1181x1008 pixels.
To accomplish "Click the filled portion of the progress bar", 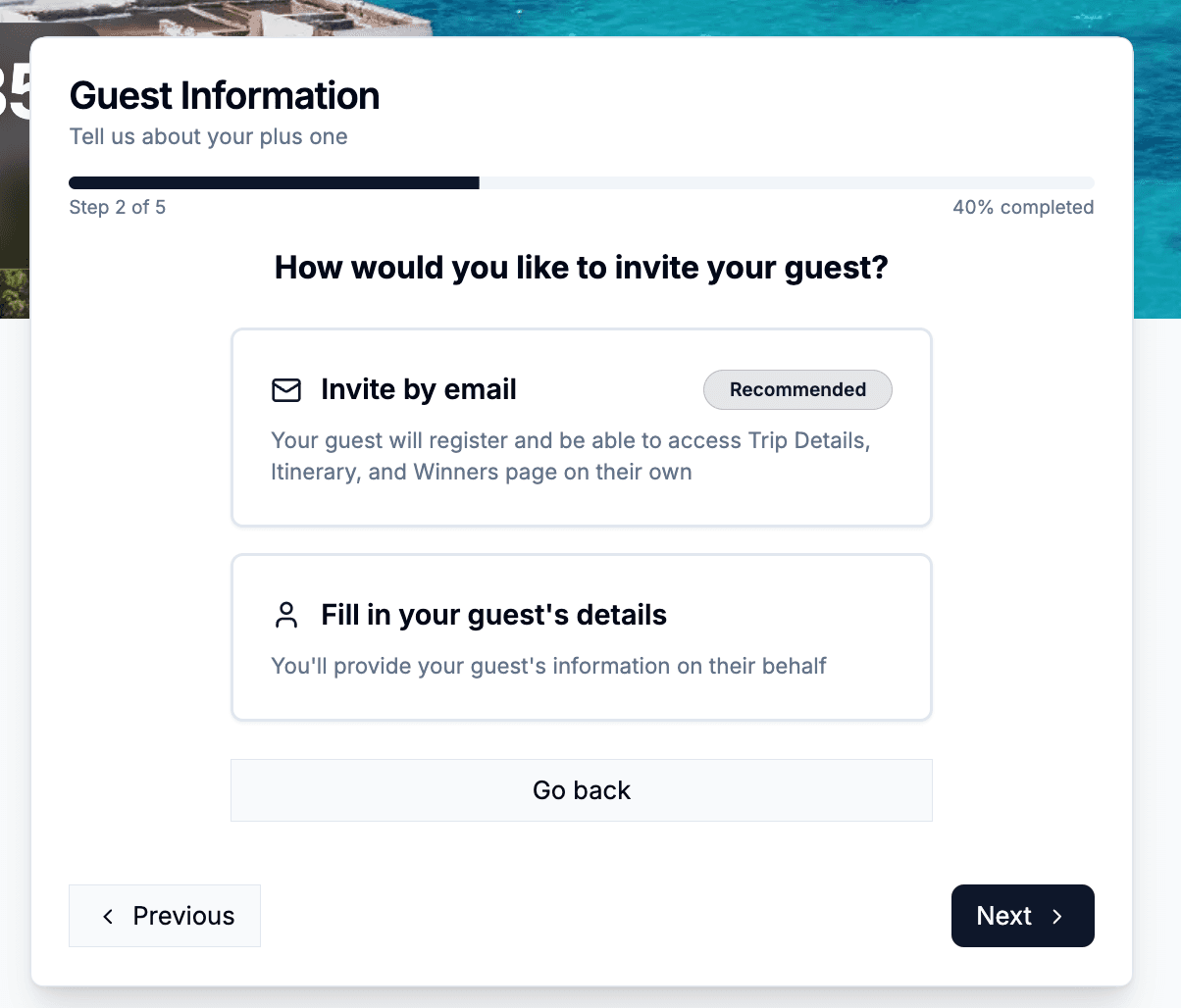I will pos(274,183).
